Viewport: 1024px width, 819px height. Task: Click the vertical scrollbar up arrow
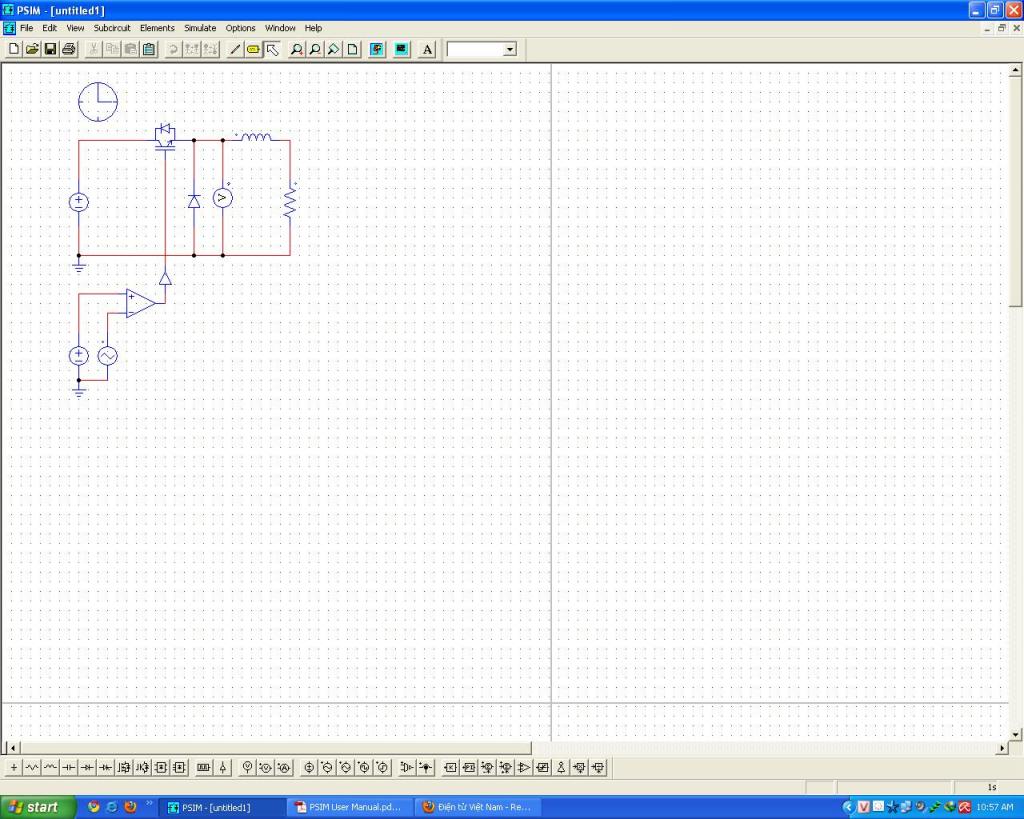coord(1016,71)
